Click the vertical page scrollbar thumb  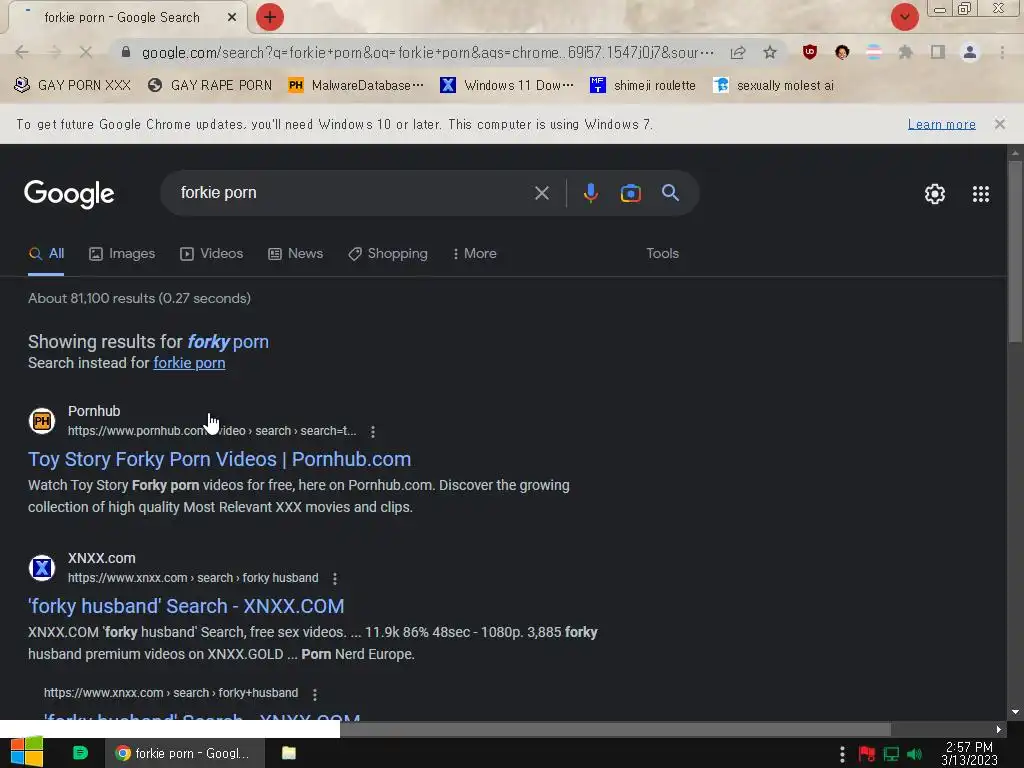[1014, 251]
